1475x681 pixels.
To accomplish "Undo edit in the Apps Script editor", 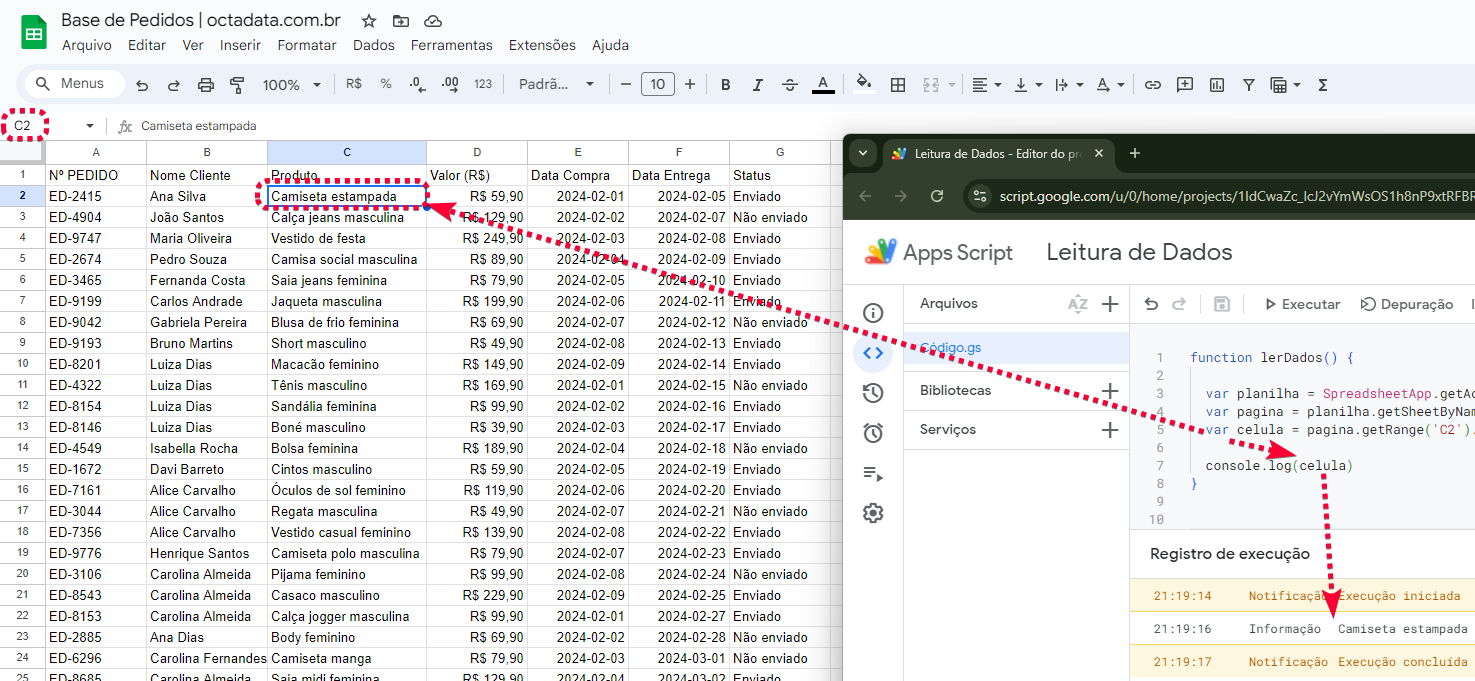I will pos(1151,304).
